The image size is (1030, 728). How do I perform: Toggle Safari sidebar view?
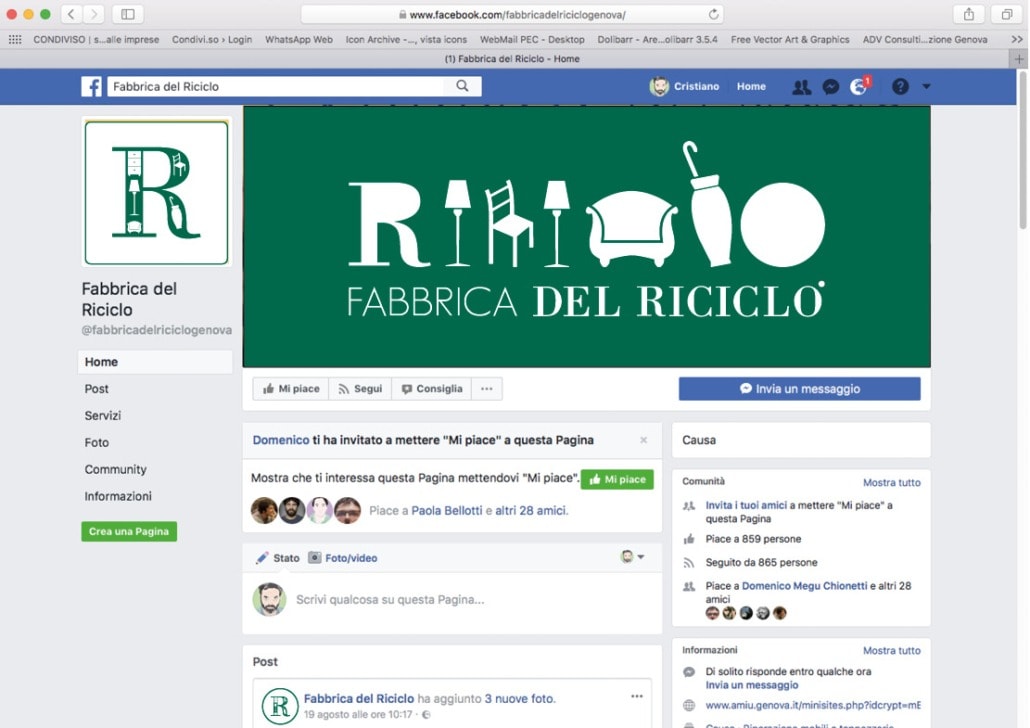(128, 14)
